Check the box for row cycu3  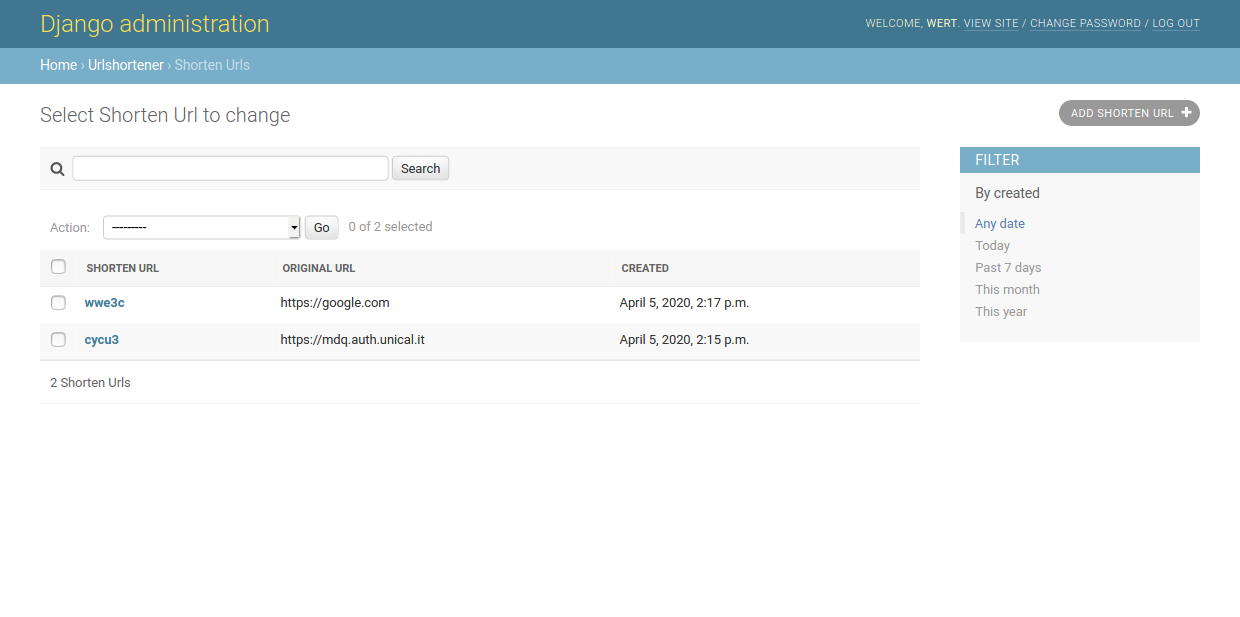58,339
